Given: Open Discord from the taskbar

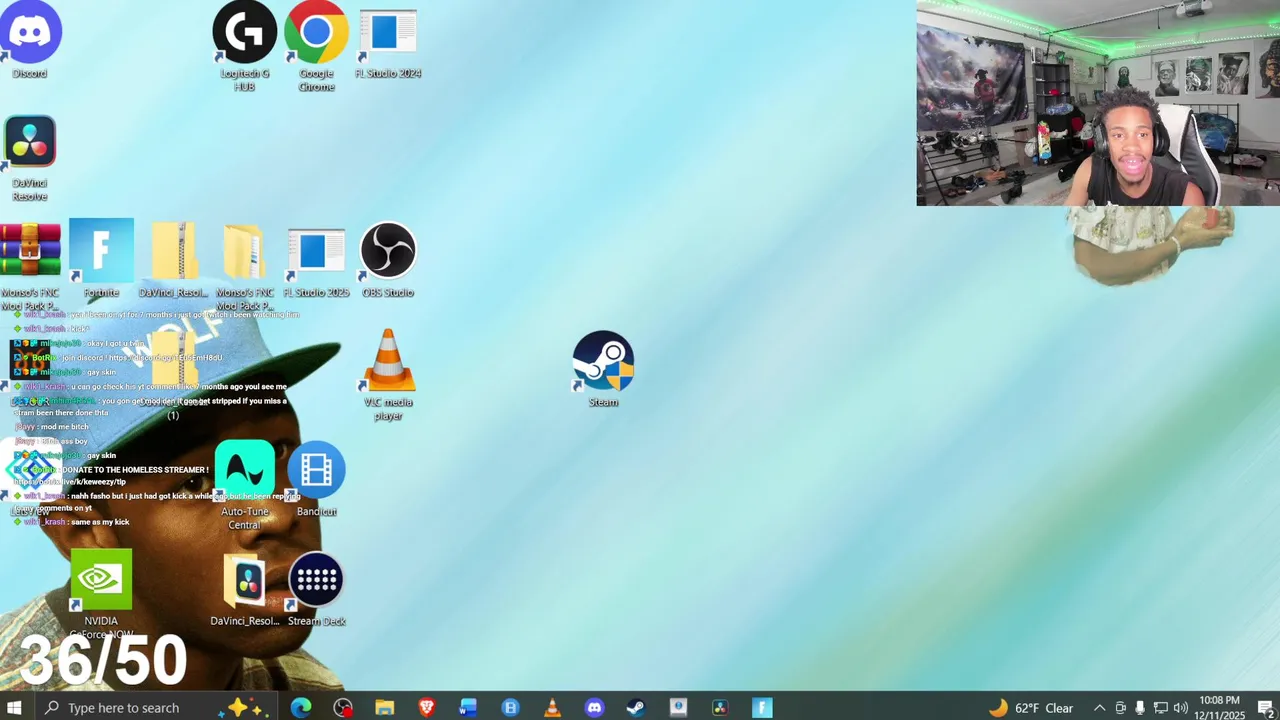Looking at the screenshot, I should click(x=594, y=708).
